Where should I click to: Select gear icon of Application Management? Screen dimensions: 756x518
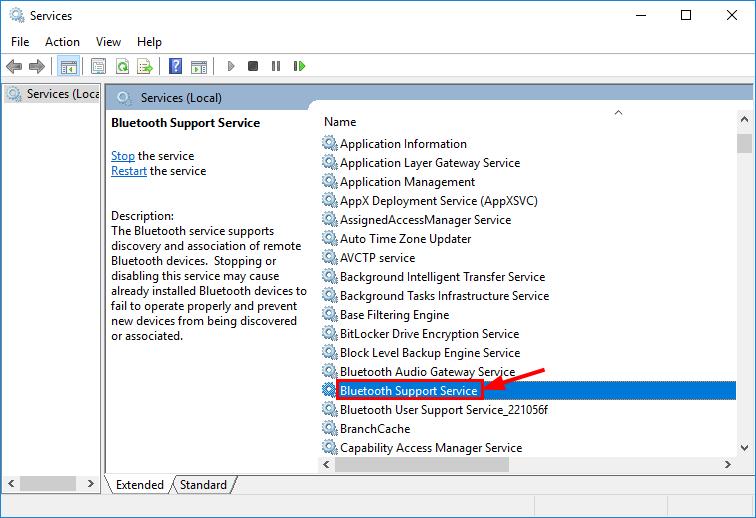point(330,181)
